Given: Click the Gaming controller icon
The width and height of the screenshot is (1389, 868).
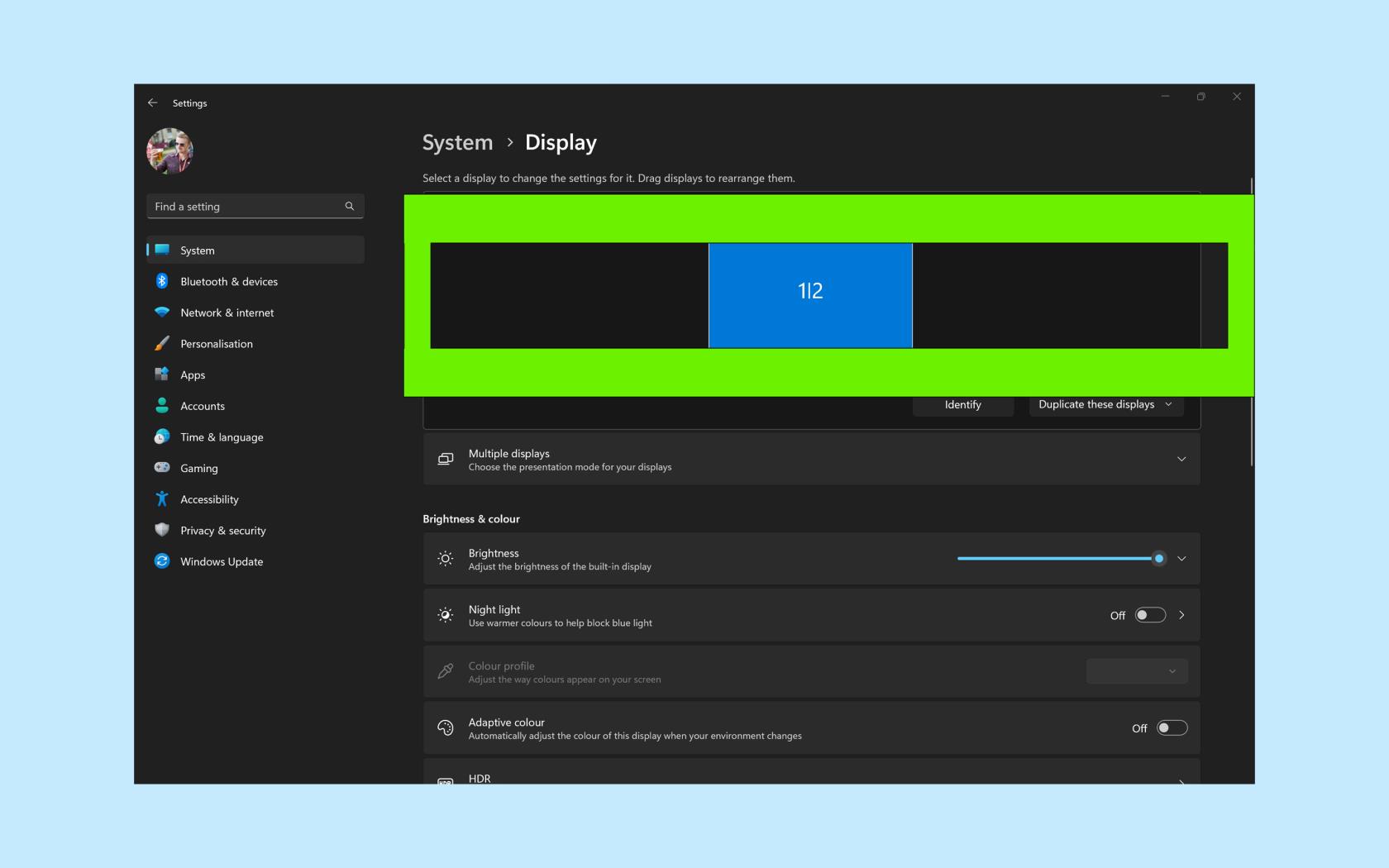Looking at the screenshot, I should (x=162, y=468).
